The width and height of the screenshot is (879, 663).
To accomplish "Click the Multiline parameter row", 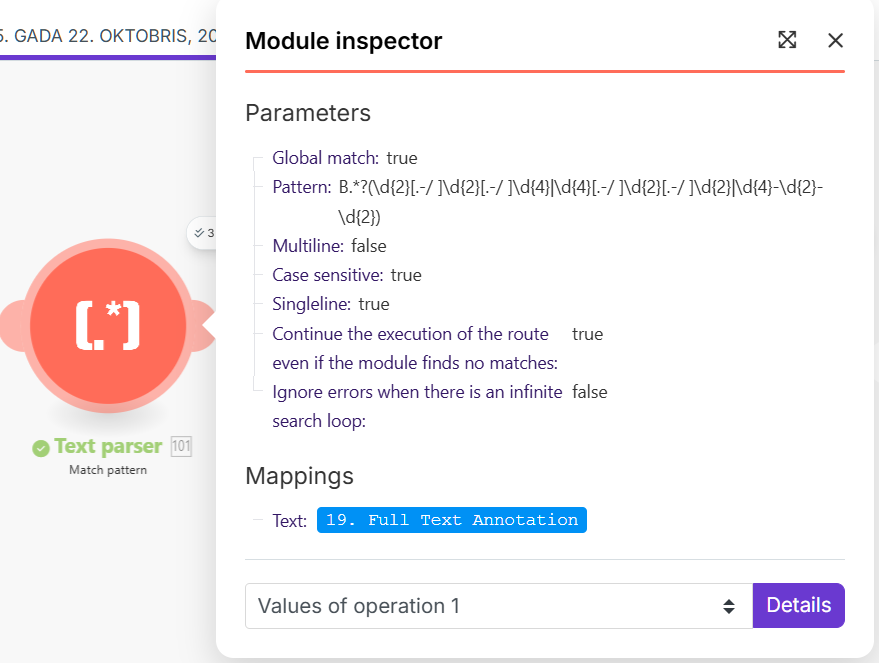I will coord(329,246).
